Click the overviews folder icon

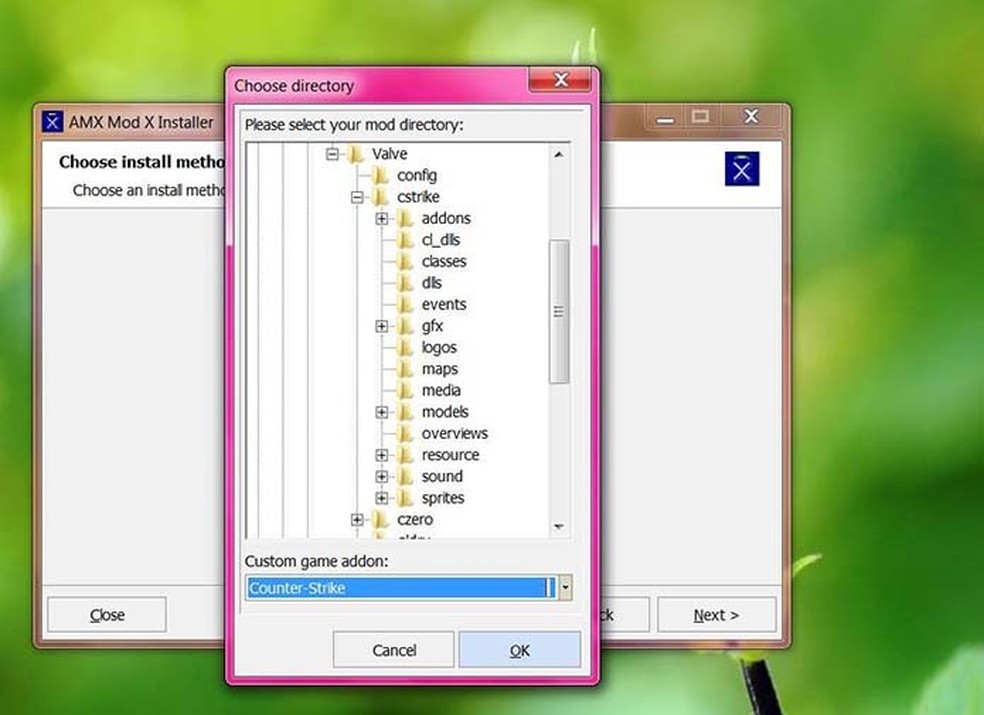pyautogui.click(x=405, y=433)
